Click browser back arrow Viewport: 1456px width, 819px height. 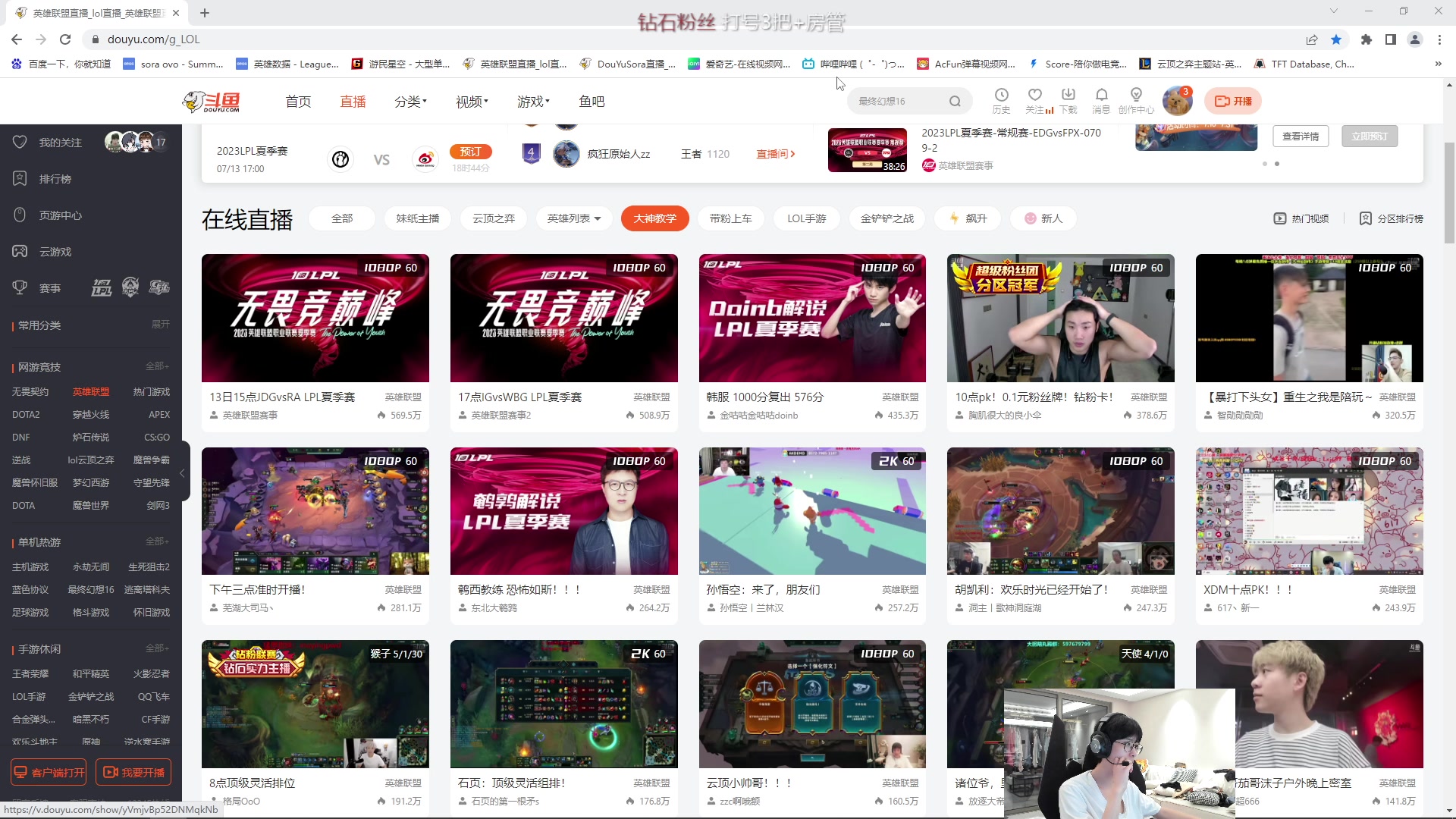(x=17, y=39)
